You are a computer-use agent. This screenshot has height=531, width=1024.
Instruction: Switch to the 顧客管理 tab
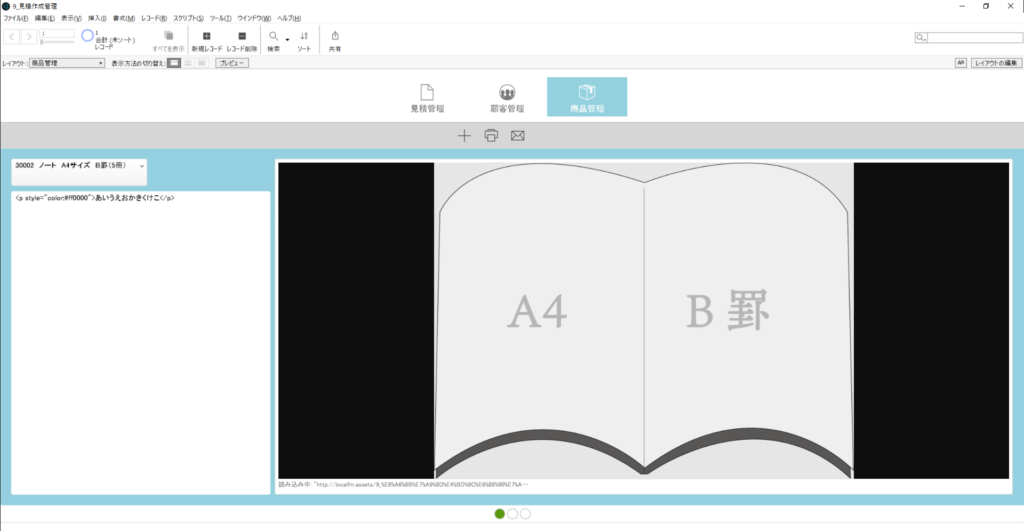tap(507, 97)
